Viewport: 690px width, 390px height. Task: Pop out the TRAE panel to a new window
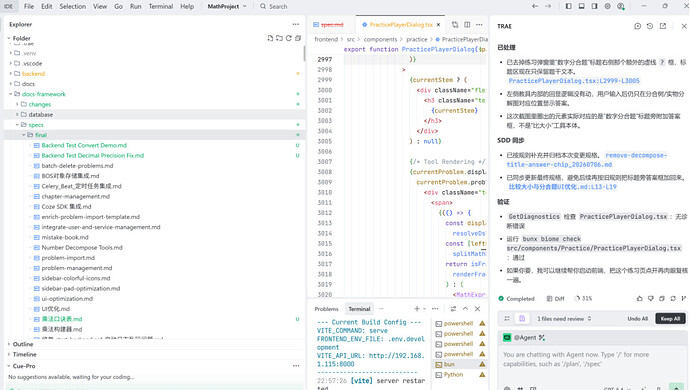(663, 26)
